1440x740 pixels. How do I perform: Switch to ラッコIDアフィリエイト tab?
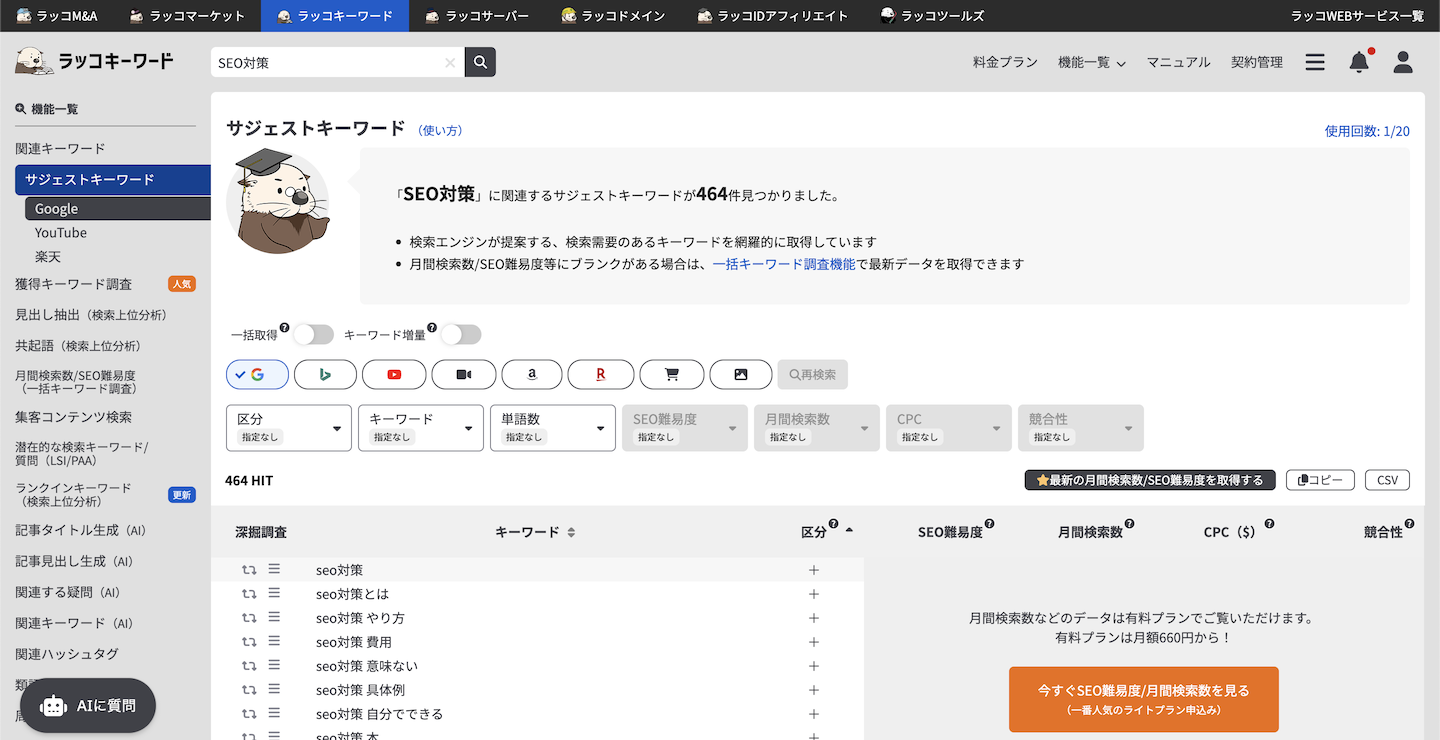[772, 16]
